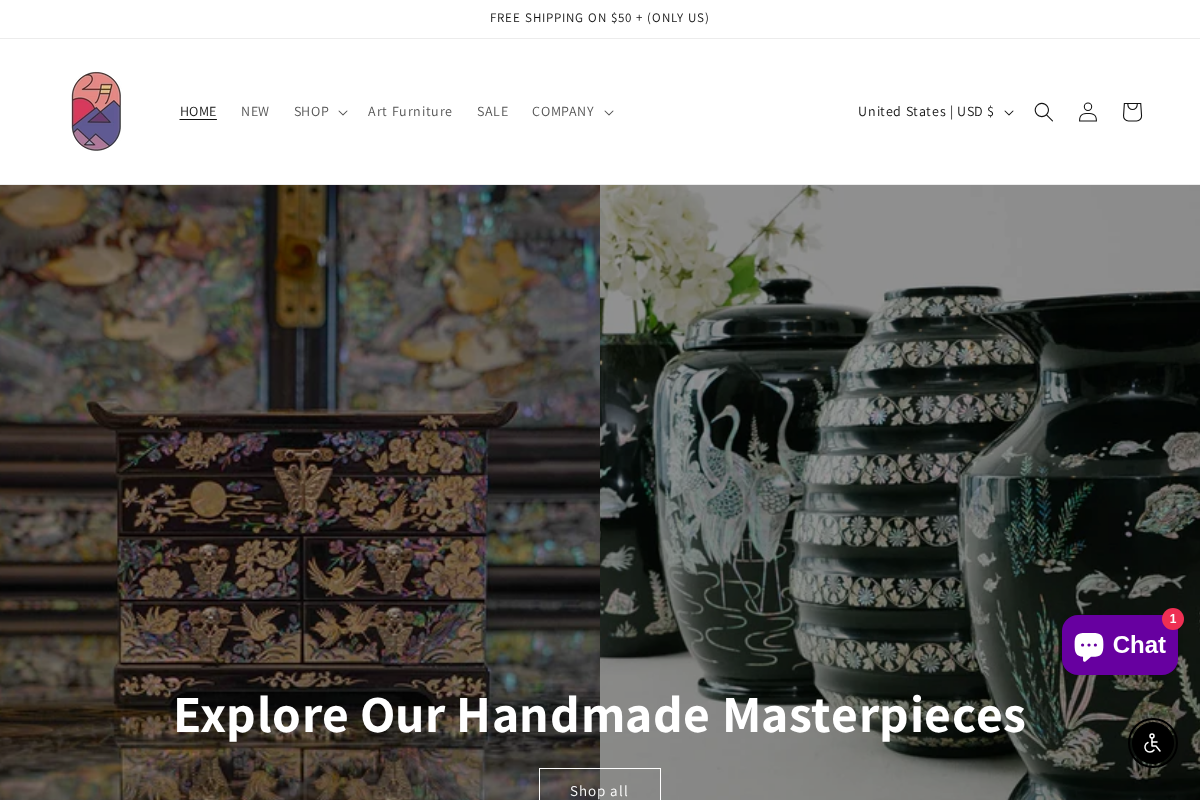Open the search magnifier icon
This screenshot has height=800, width=1200.
tap(1043, 112)
